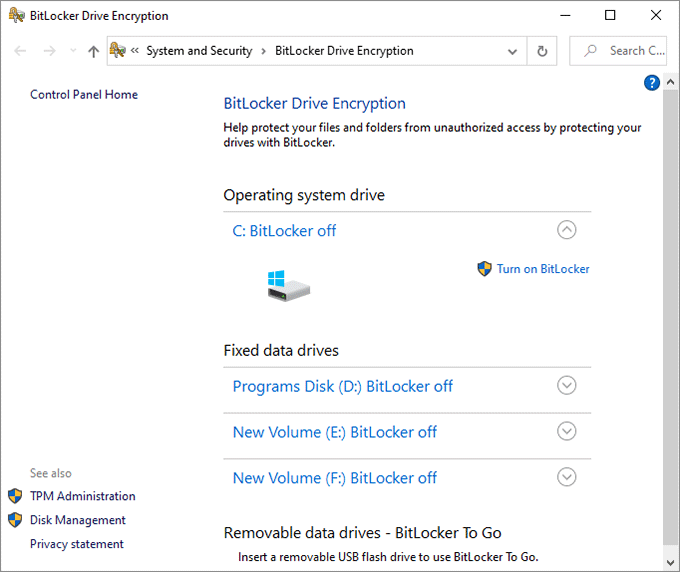Open recent locations dropdown arrow
This screenshot has height=572, width=680.
pos(73,51)
